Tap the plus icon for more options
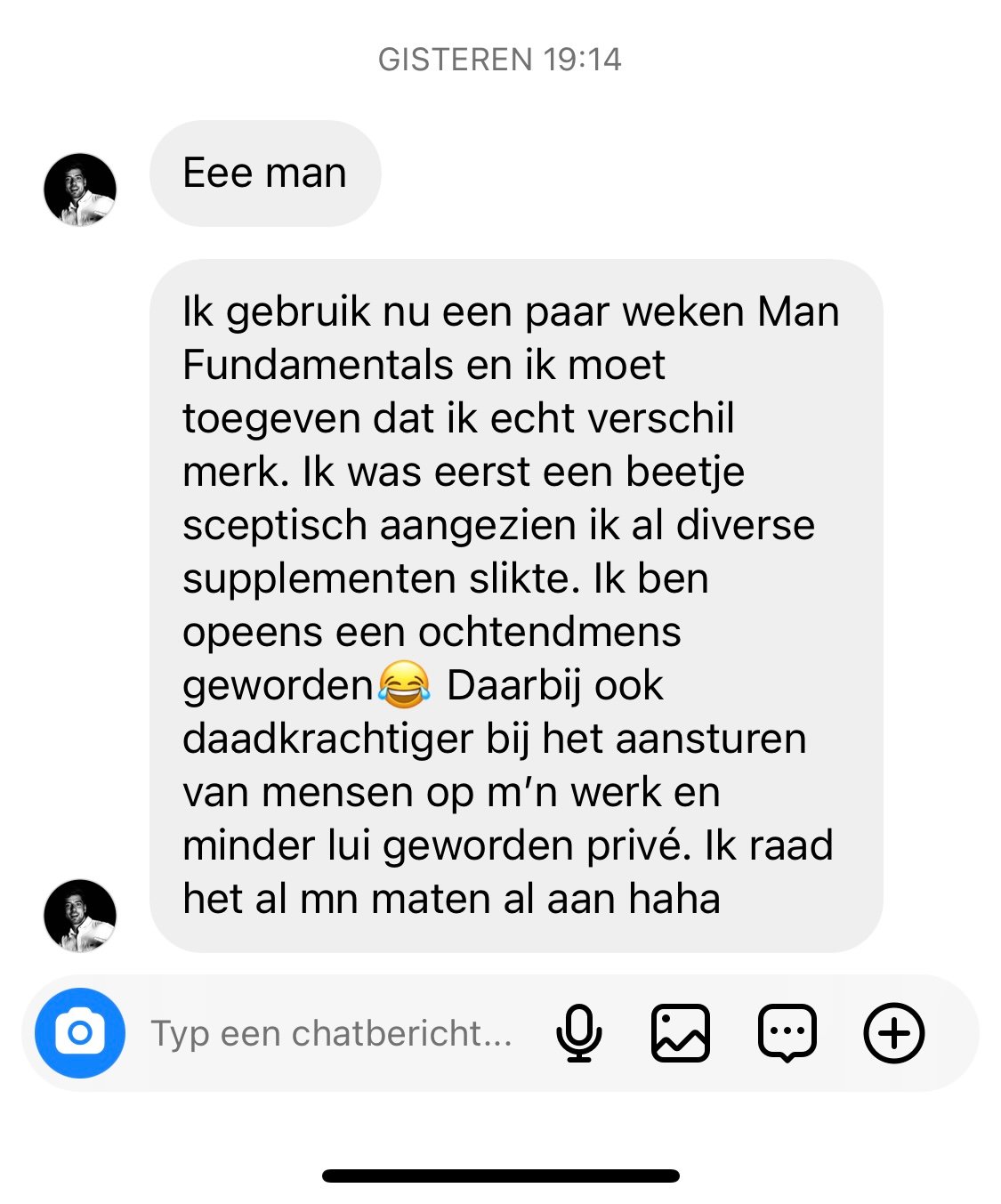1001x1204 pixels. pyautogui.click(x=894, y=1033)
